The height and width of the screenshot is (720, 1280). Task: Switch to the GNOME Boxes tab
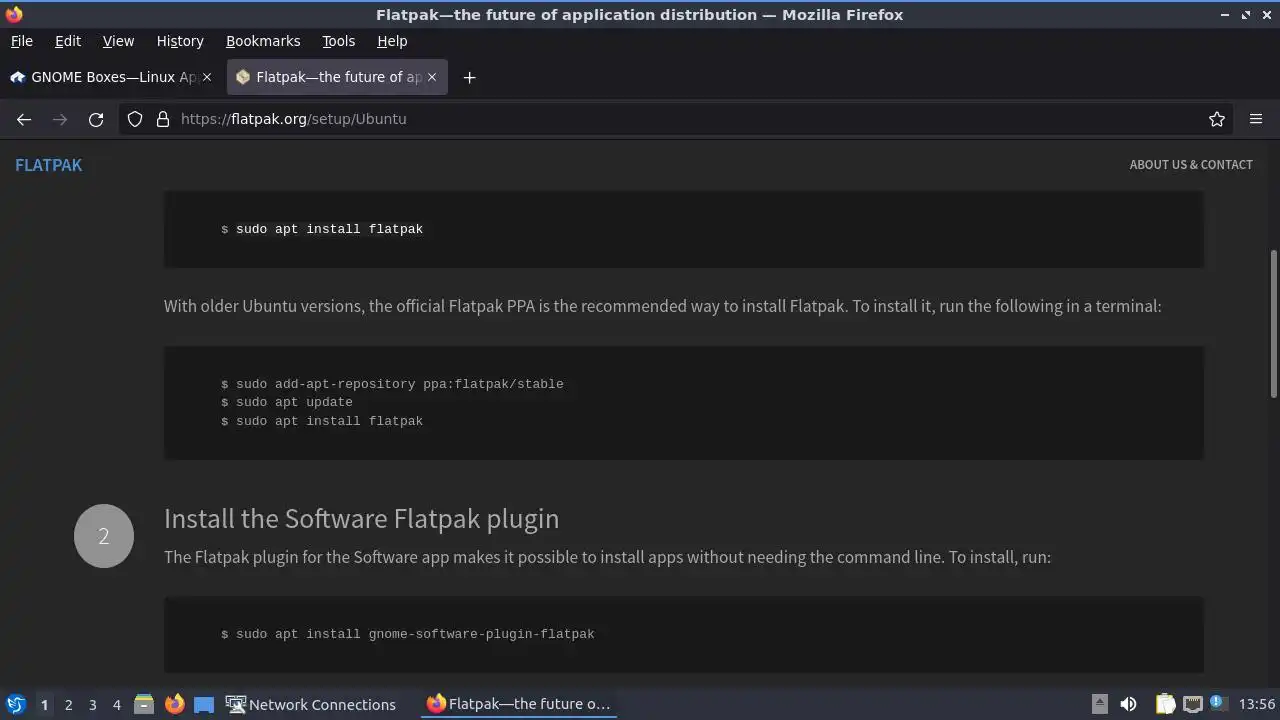(112, 77)
